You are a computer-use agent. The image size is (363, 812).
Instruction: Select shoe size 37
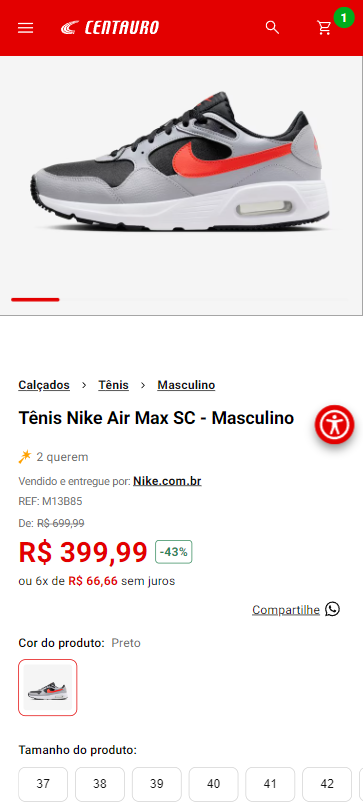43,784
